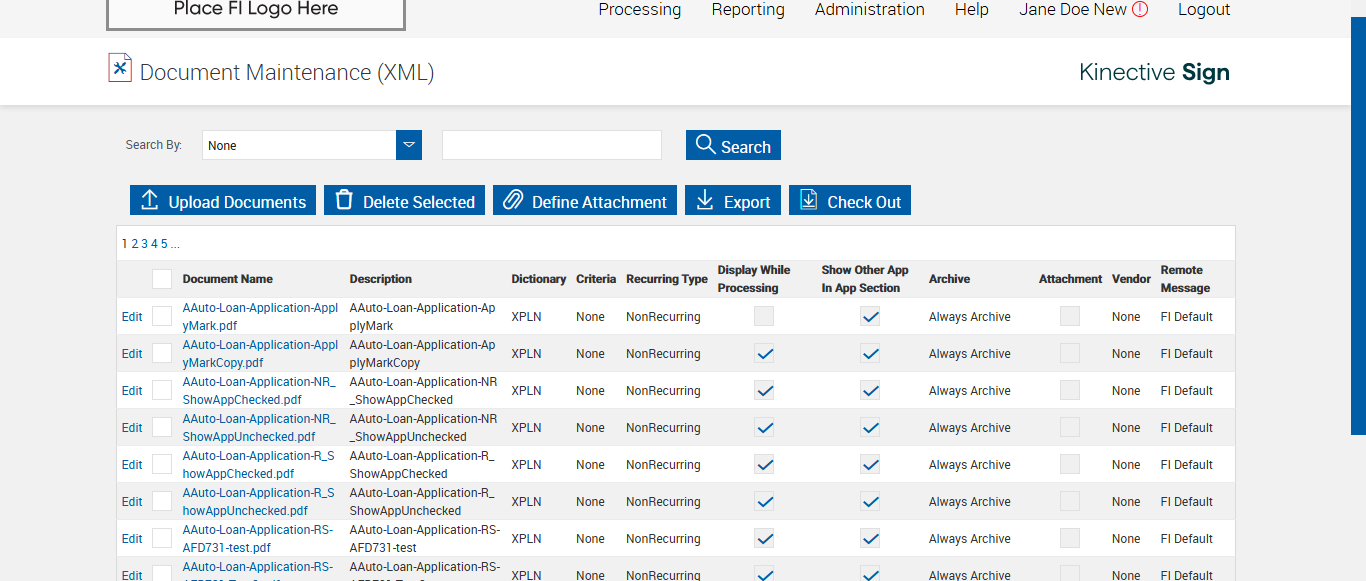This screenshot has height=581, width=1366.
Task: Open the Reporting menu
Action: coord(748,10)
